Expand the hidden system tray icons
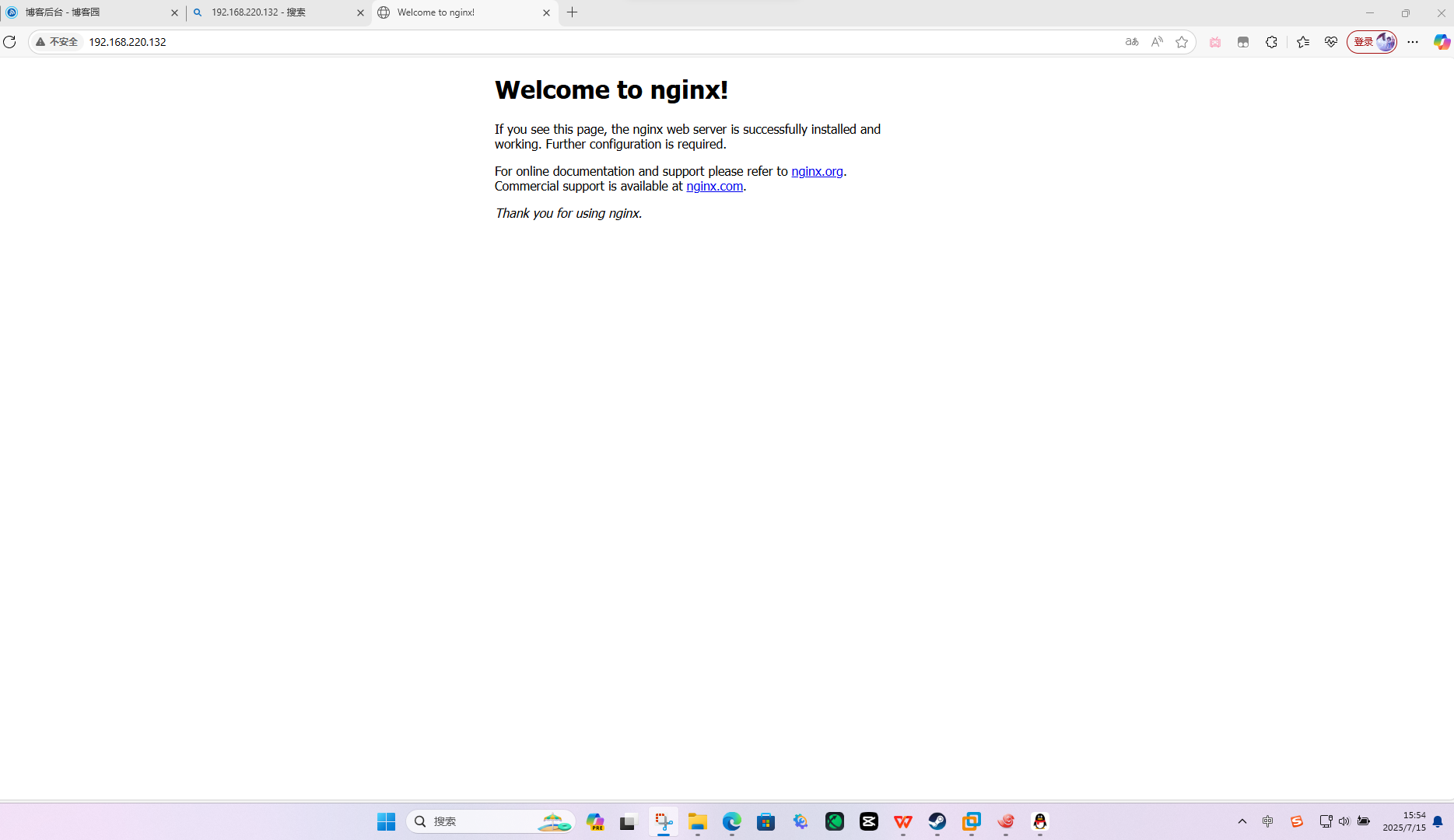Image resolution: width=1454 pixels, height=840 pixels. point(1242,821)
